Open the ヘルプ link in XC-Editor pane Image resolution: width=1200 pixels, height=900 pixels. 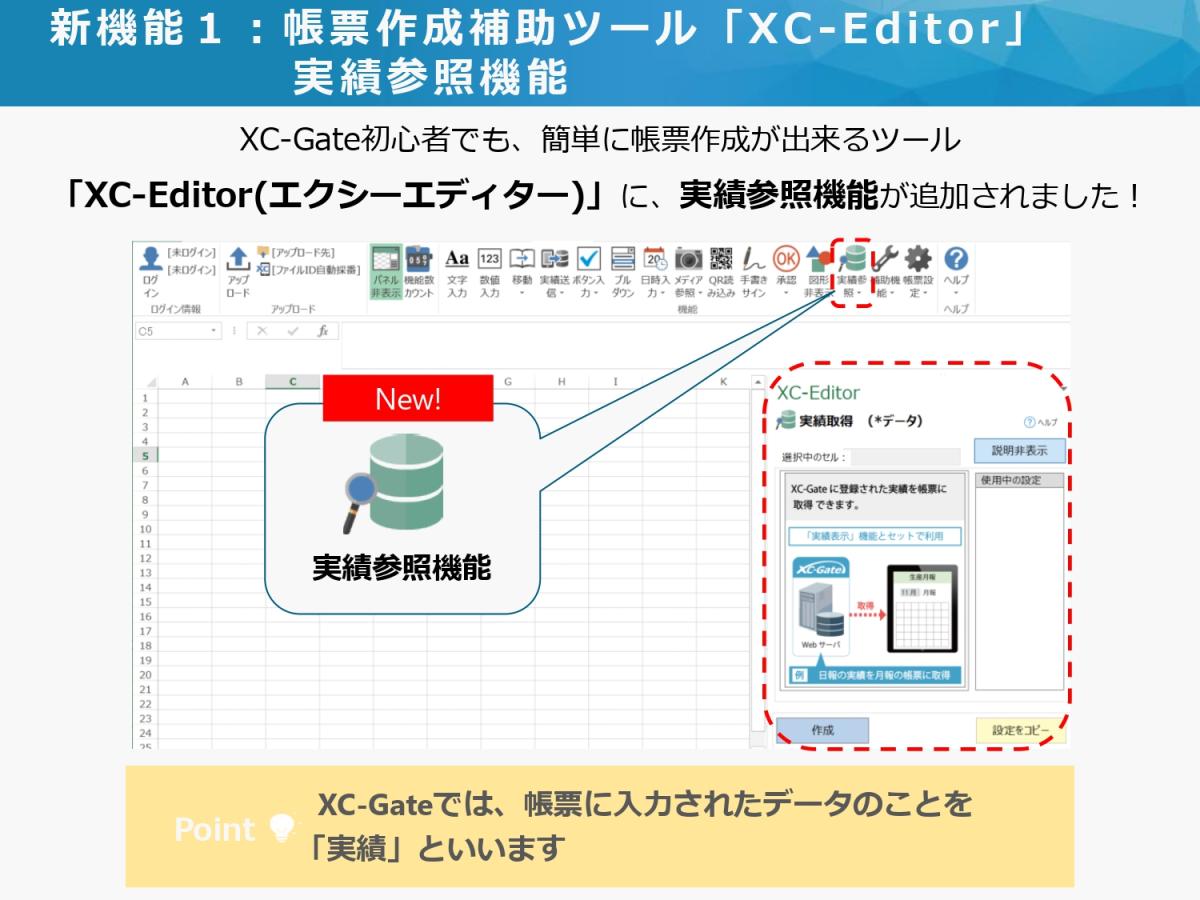1041,423
